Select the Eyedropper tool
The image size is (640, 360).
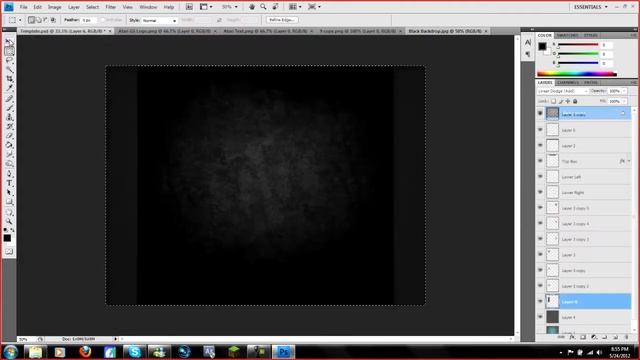tap(9, 88)
